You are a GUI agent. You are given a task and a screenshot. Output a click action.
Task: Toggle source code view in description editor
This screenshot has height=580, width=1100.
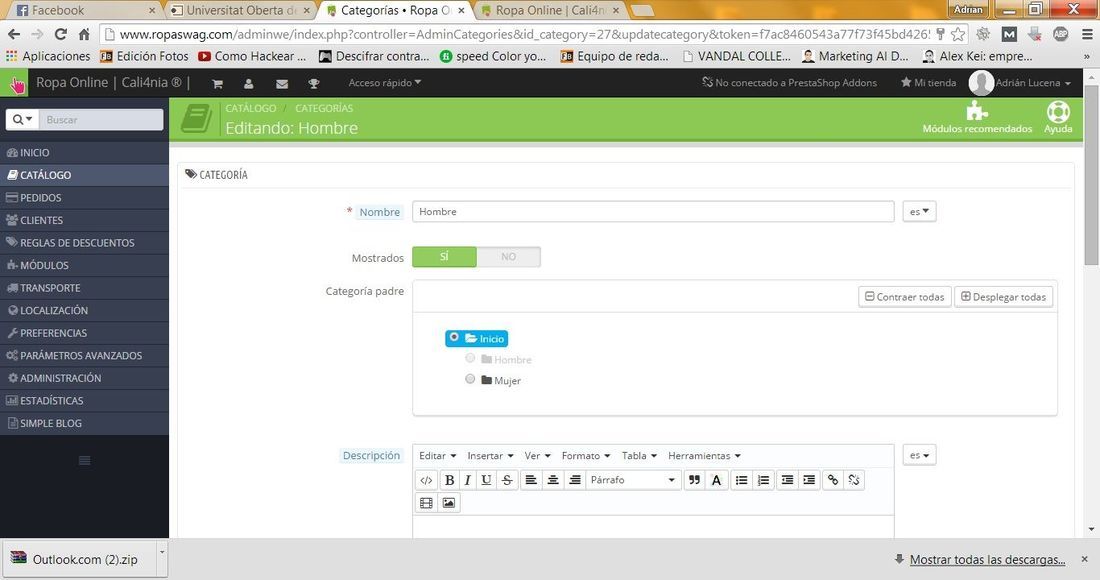(x=426, y=480)
